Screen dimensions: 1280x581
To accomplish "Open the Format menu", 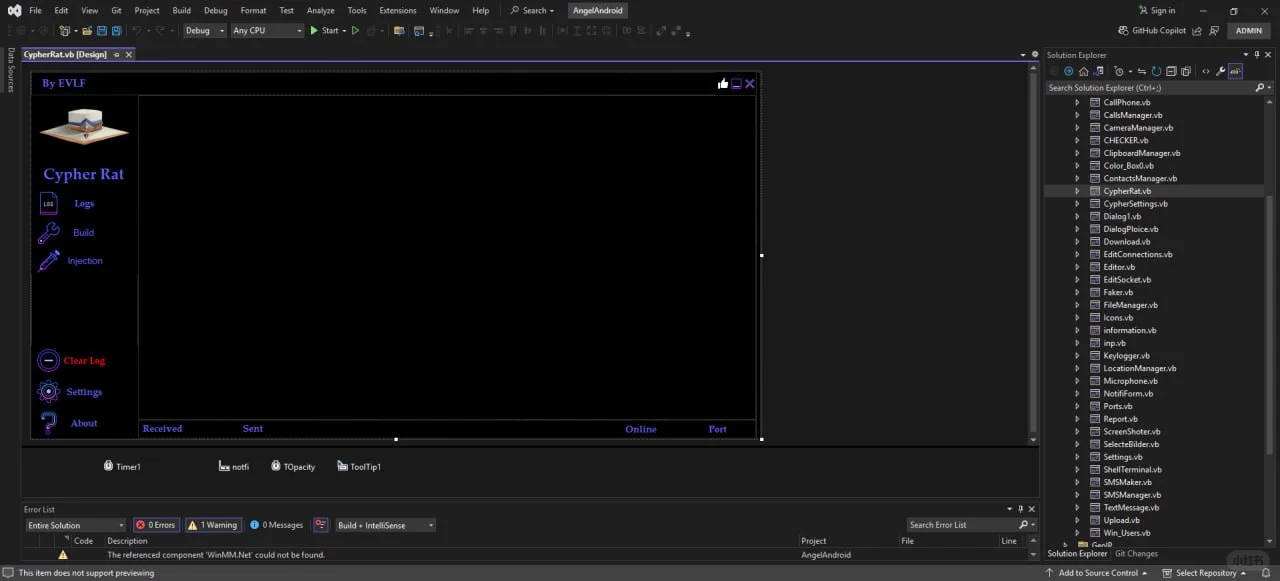I will (253, 10).
